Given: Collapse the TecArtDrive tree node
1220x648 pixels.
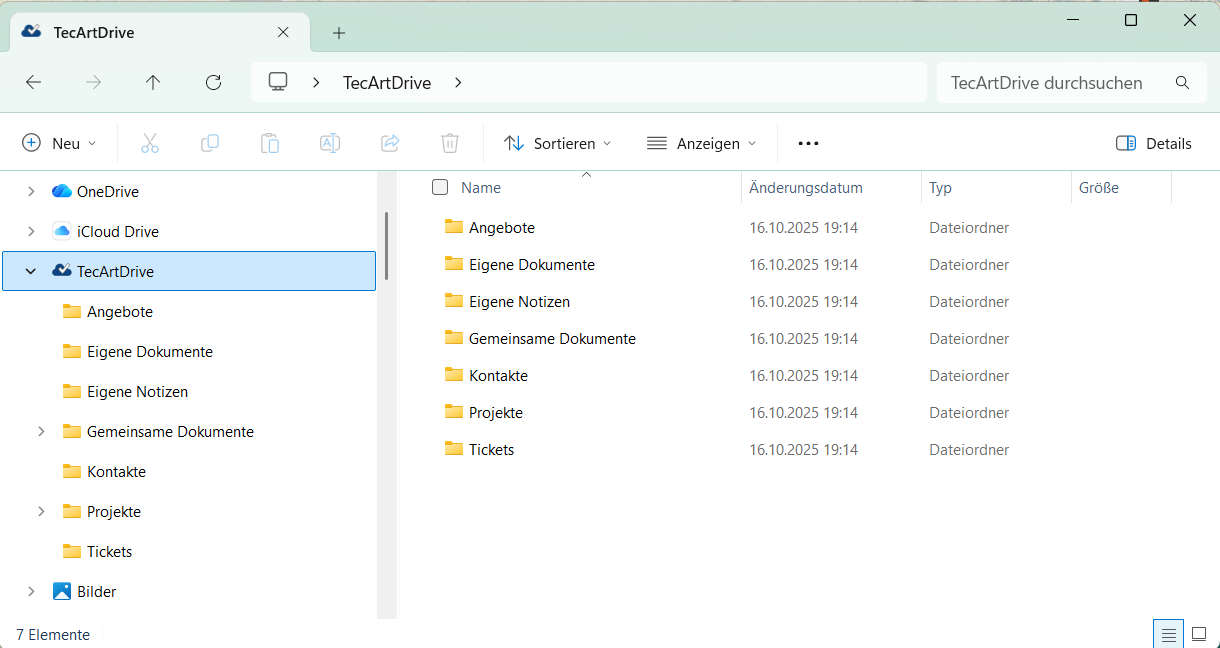Looking at the screenshot, I should pyautogui.click(x=31, y=271).
